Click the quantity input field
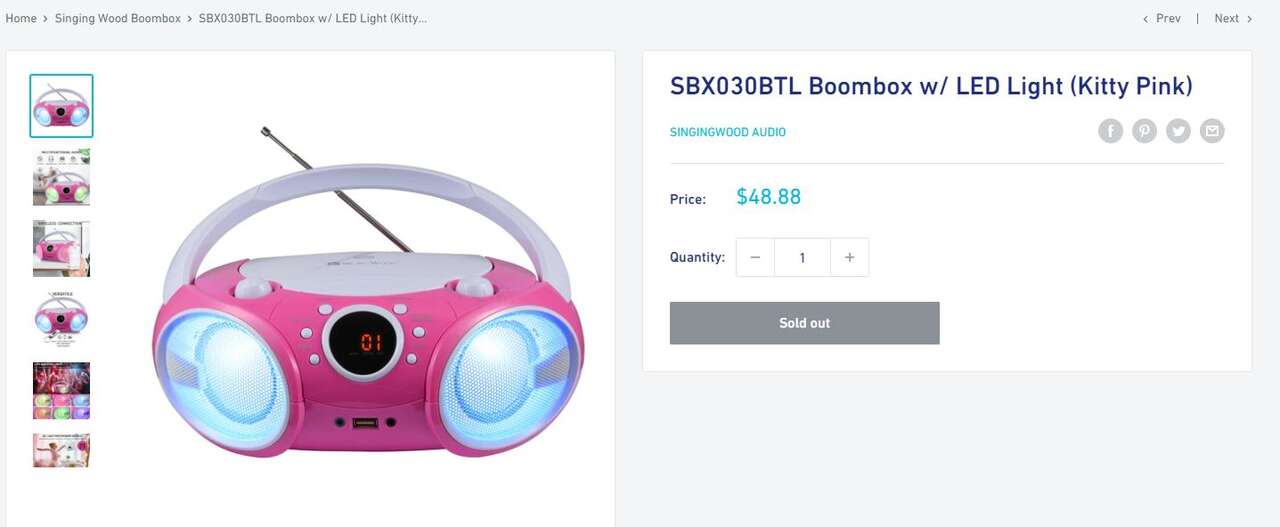This screenshot has width=1280, height=527. 802,257
